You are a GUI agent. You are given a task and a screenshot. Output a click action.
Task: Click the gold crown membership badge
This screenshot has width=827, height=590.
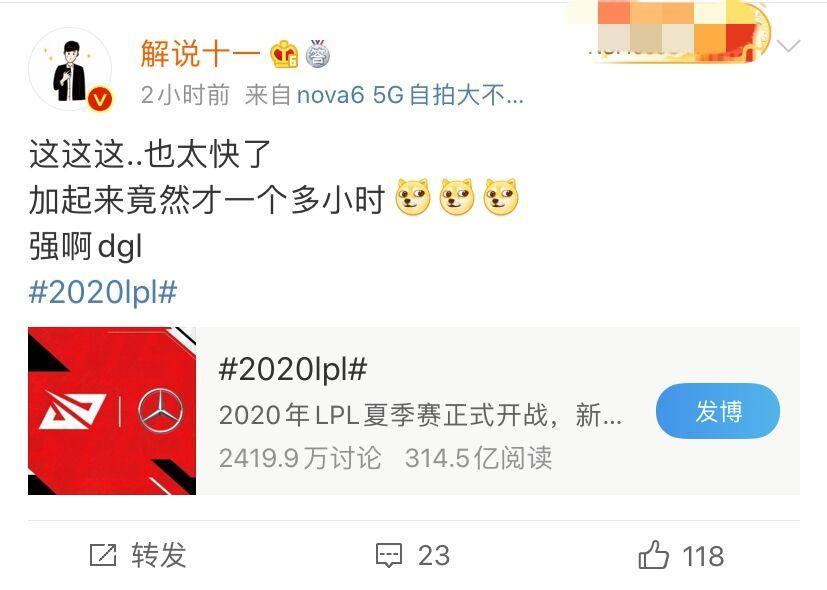pyautogui.click(x=284, y=54)
